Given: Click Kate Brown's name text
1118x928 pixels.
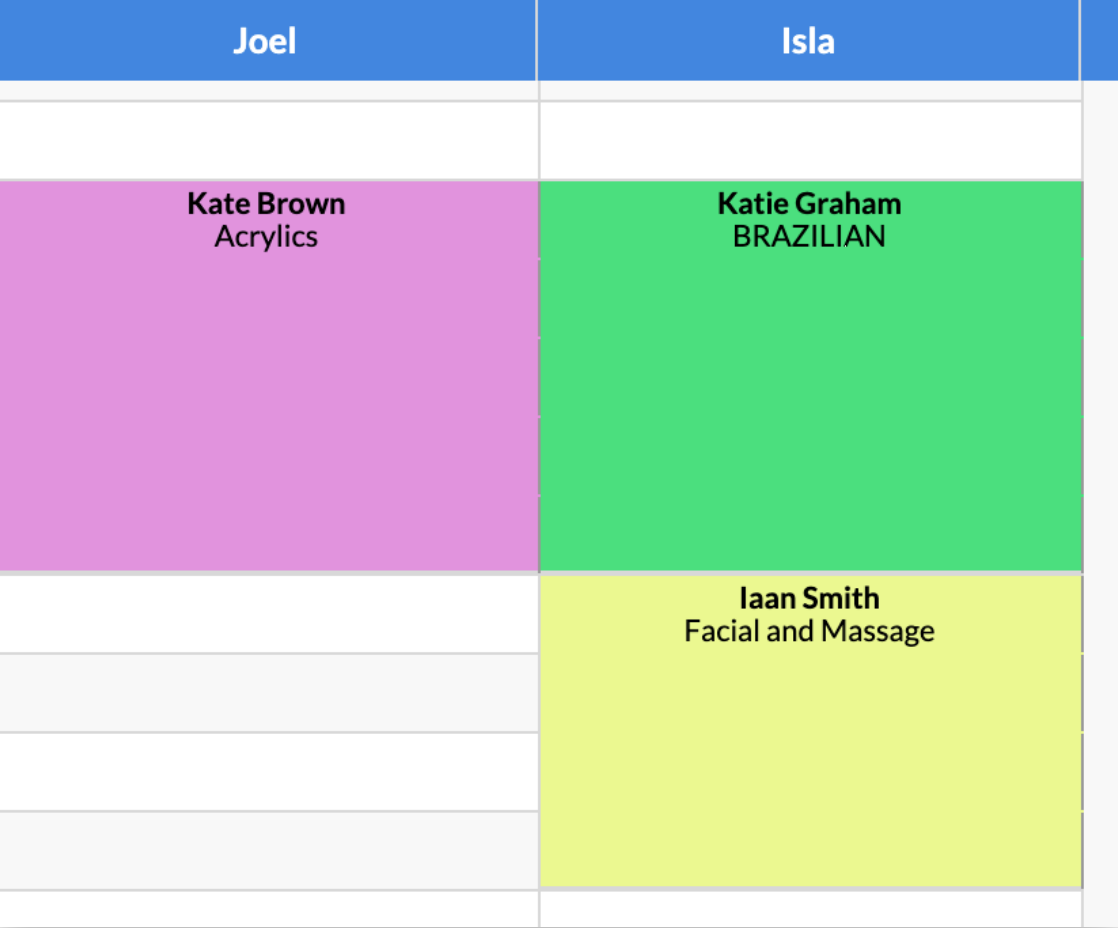Looking at the screenshot, I should [x=264, y=203].
